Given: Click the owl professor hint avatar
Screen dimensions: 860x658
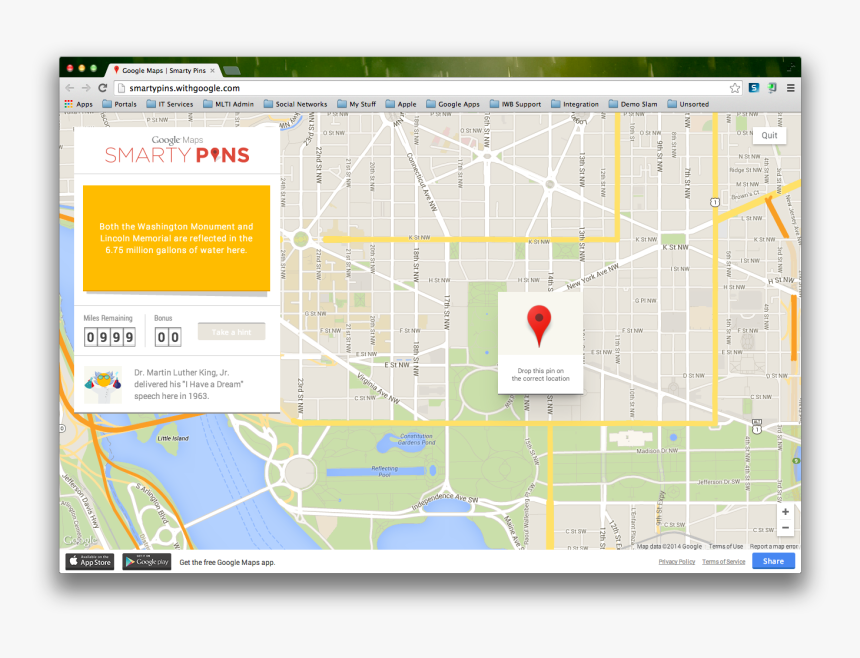Looking at the screenshot, I should (x=103, y=385).
